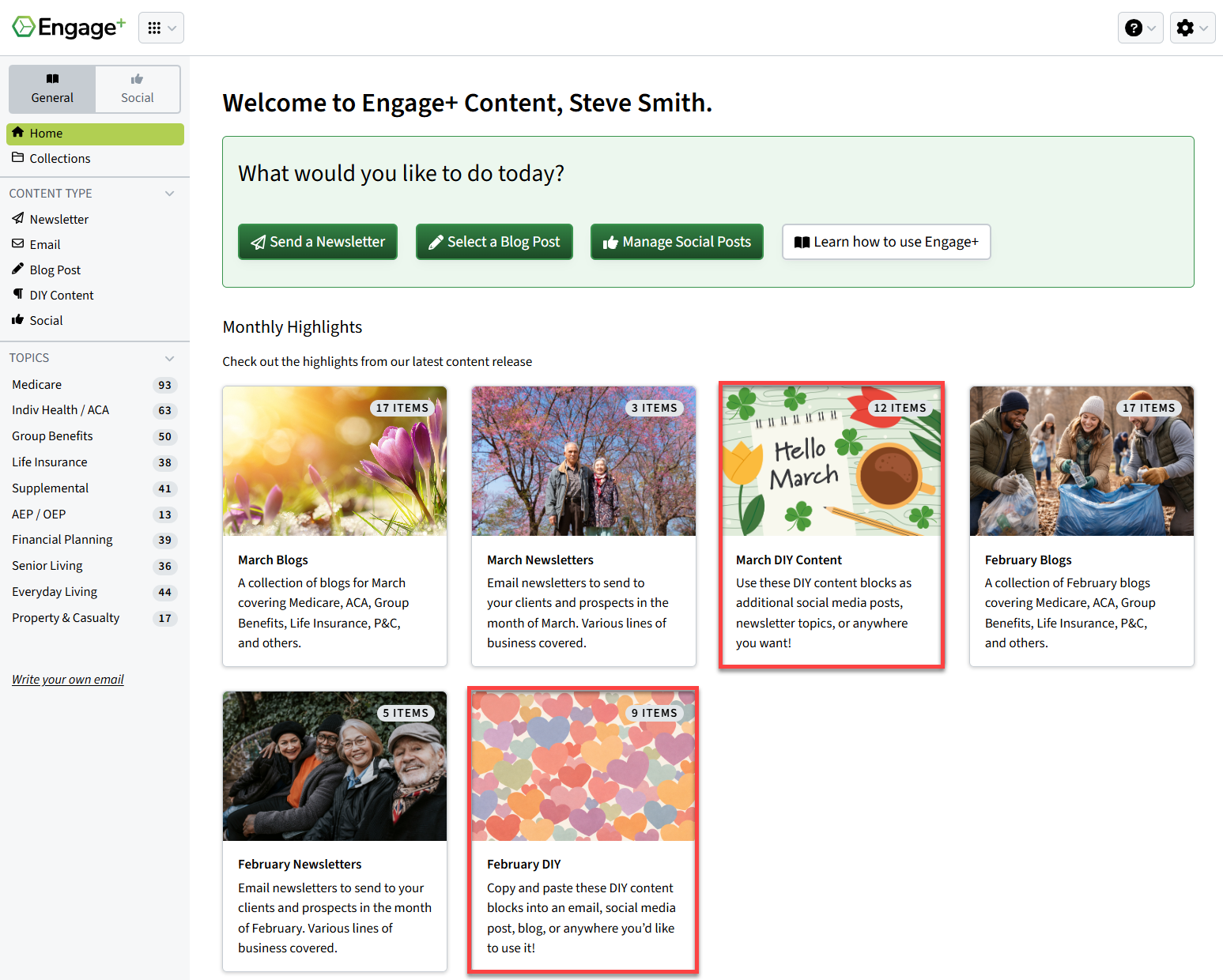Open the apps grid menu
Screen dimensions: 1223x980
click(x=161, y=28)
